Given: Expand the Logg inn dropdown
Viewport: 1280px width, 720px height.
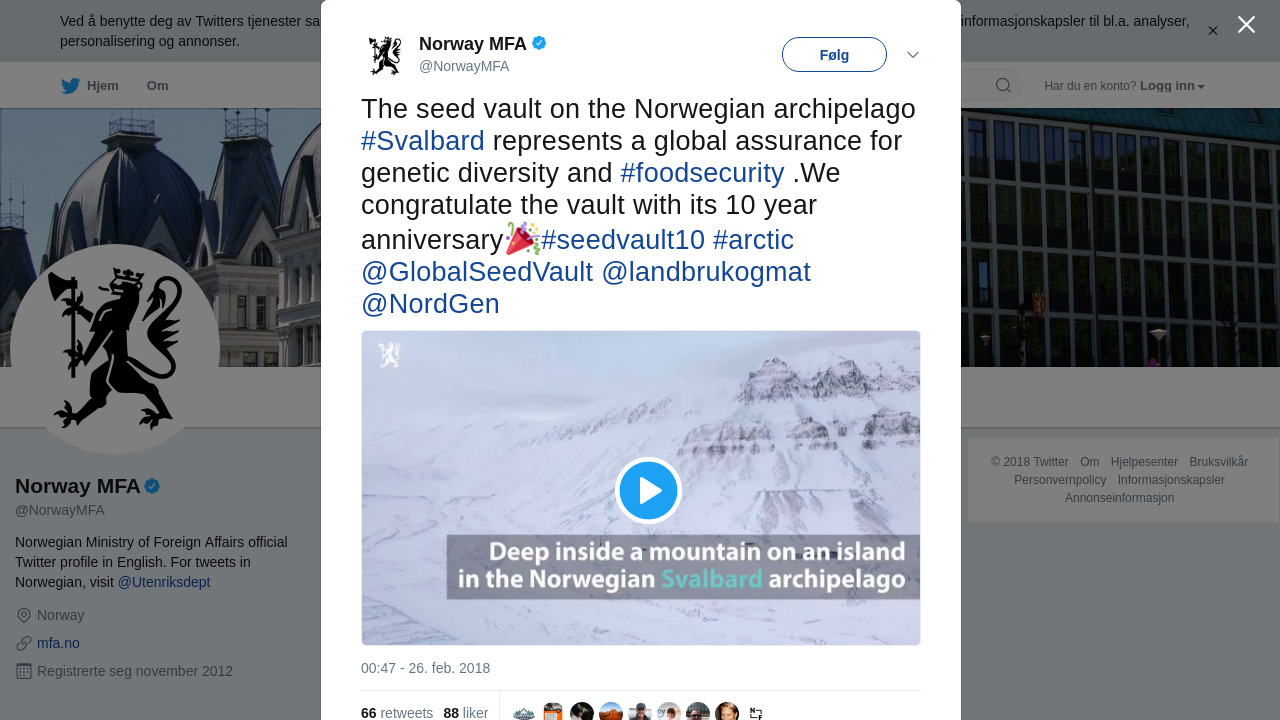Looking at the screenshot, I should [1172, 86].
